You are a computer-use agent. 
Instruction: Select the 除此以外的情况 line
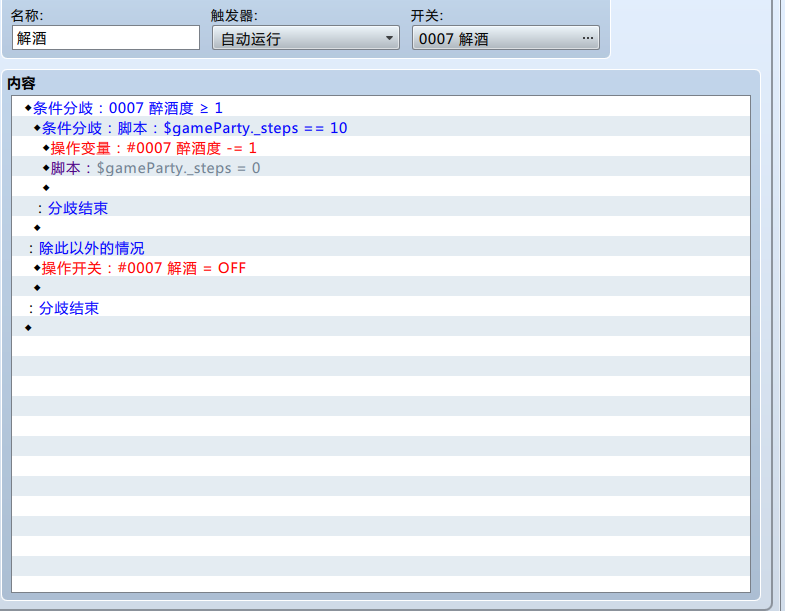pos(380,248)
